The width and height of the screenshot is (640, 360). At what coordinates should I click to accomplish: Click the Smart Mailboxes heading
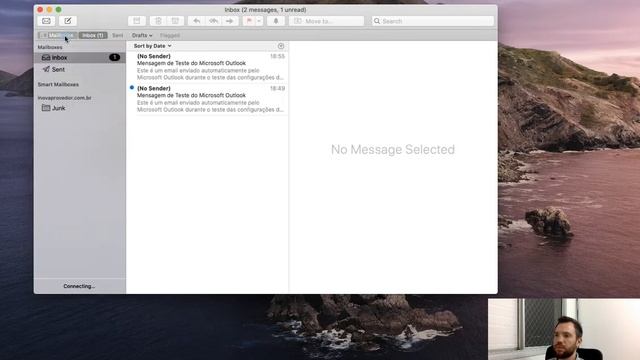tap(58, 84)
